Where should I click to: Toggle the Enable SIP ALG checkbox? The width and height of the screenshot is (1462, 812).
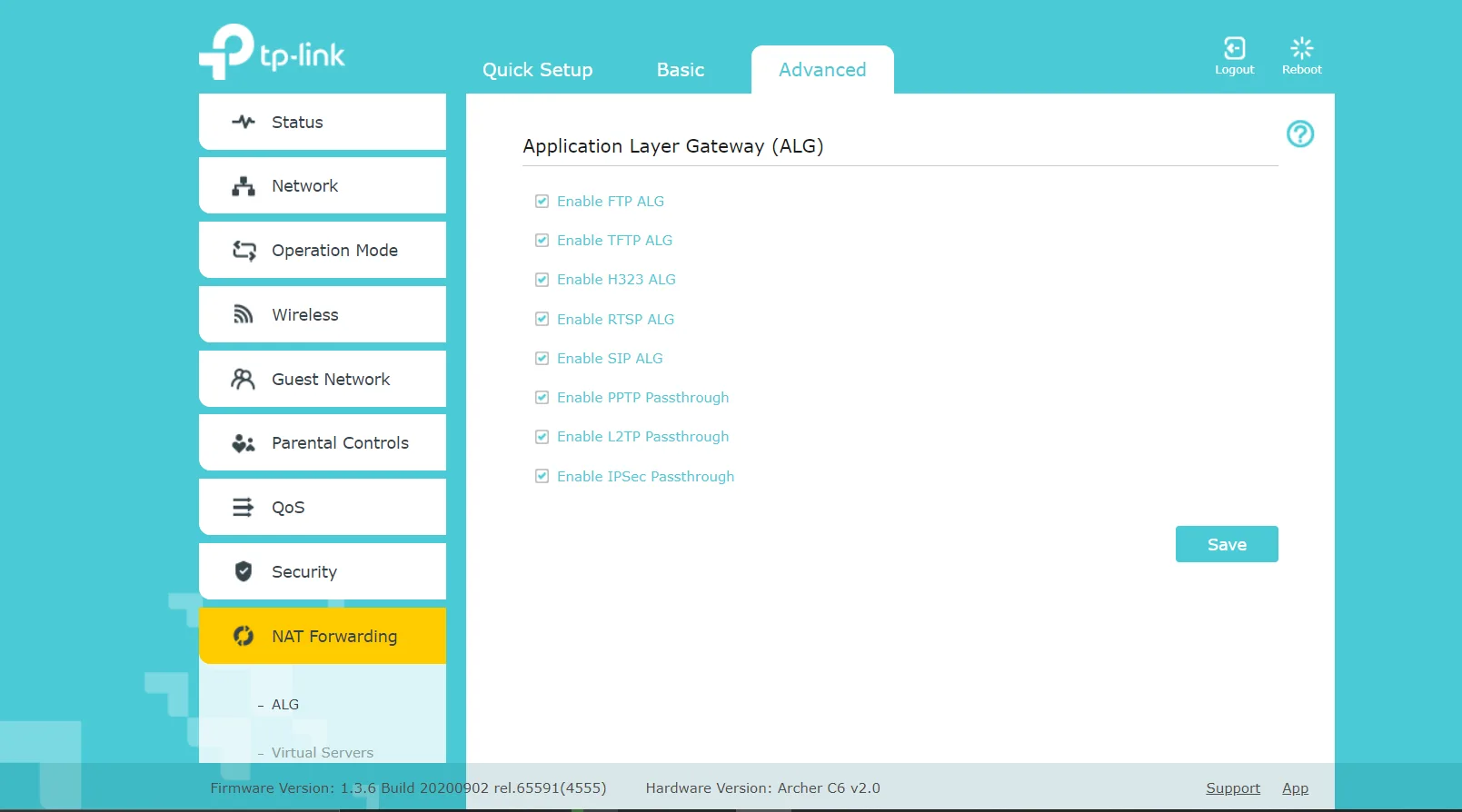(542, 359)
